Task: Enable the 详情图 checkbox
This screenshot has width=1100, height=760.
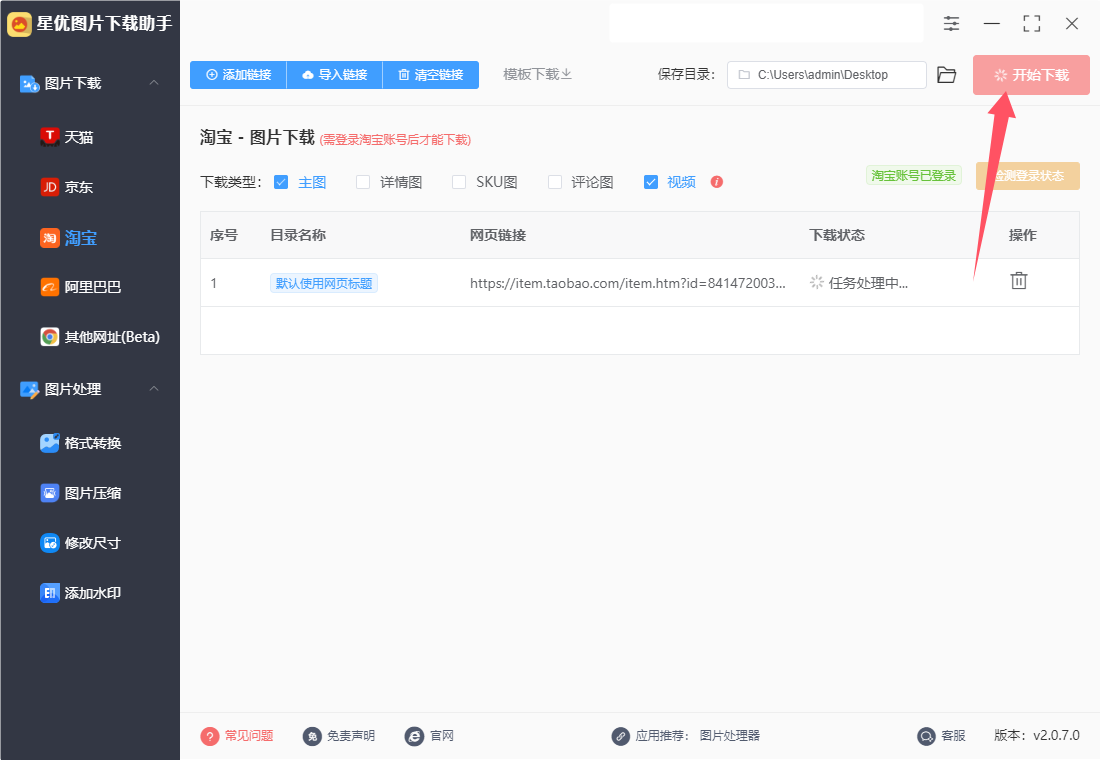Action: 363,182
